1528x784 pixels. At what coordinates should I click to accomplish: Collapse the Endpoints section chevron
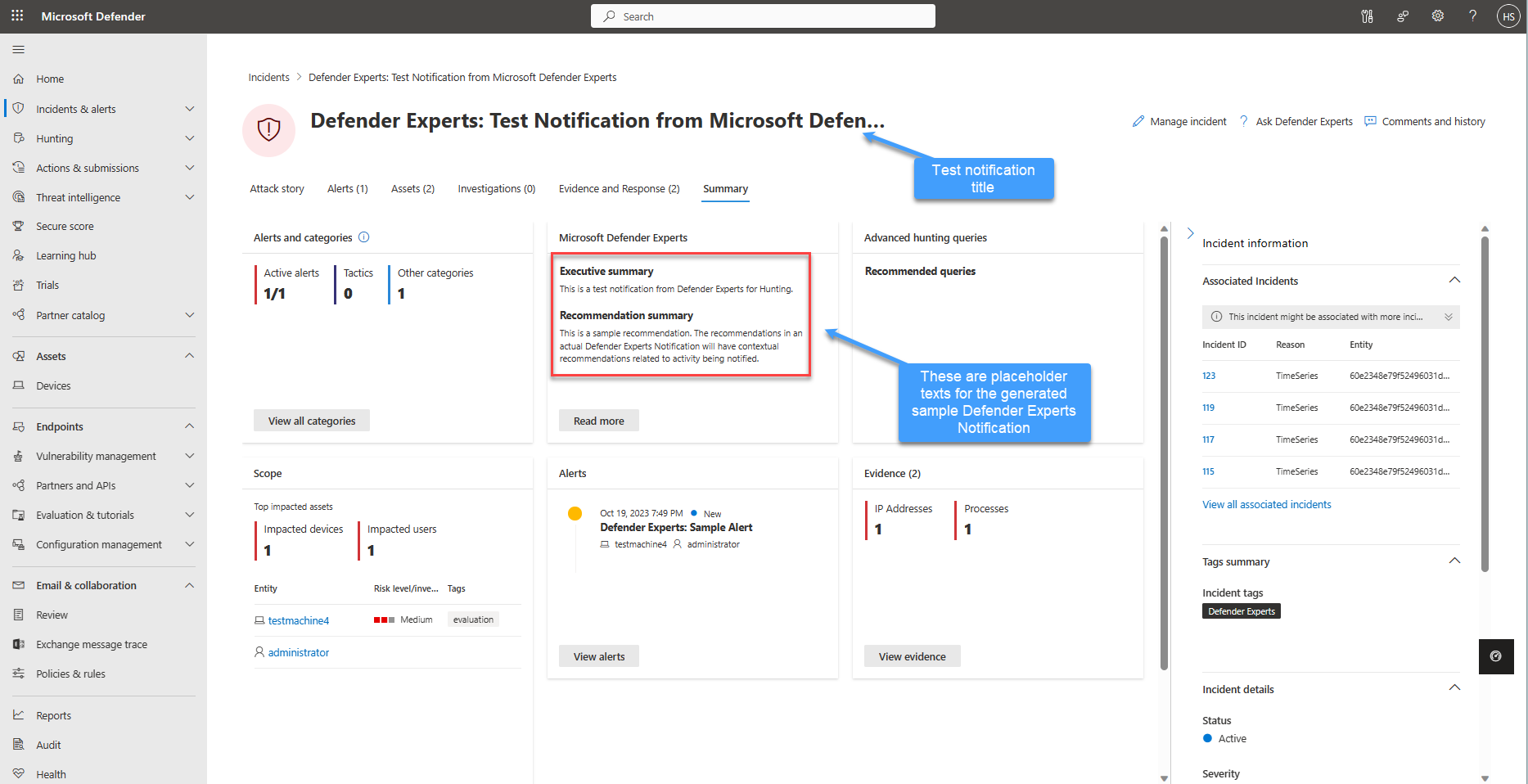(x=190, y=426)
